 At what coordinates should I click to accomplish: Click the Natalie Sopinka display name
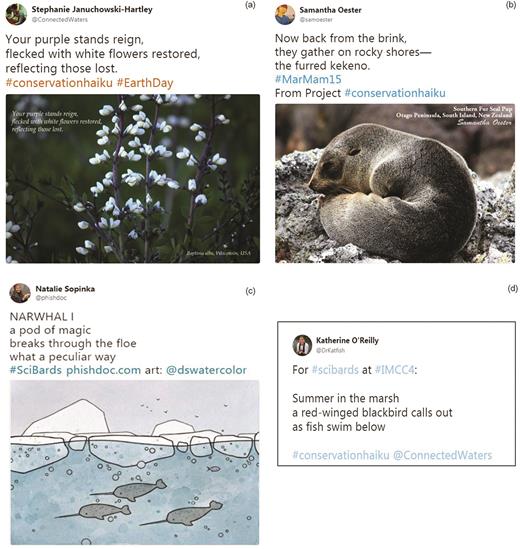65,289
